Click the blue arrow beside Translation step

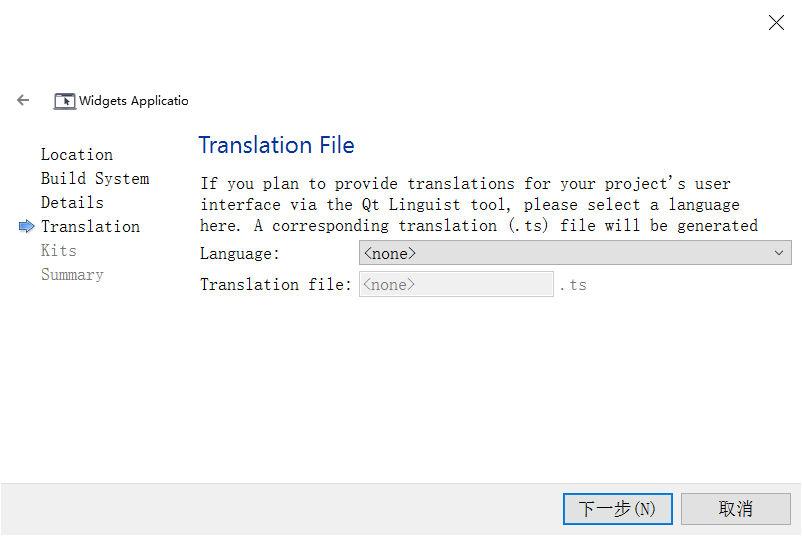click(x=27, y=226)
